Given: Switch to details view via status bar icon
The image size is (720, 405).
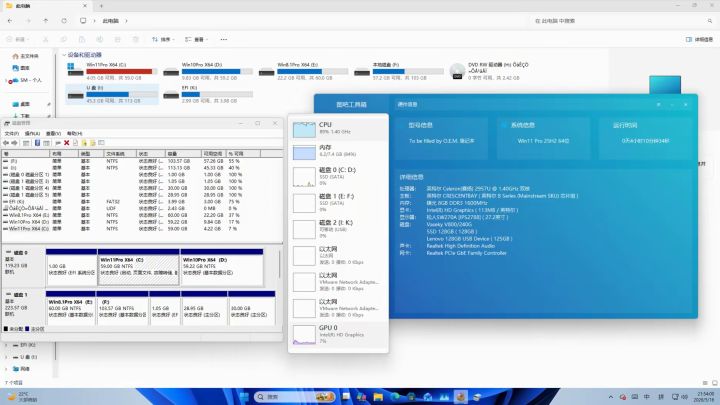Looking at the screenshot, I should [x=705, y=382].
